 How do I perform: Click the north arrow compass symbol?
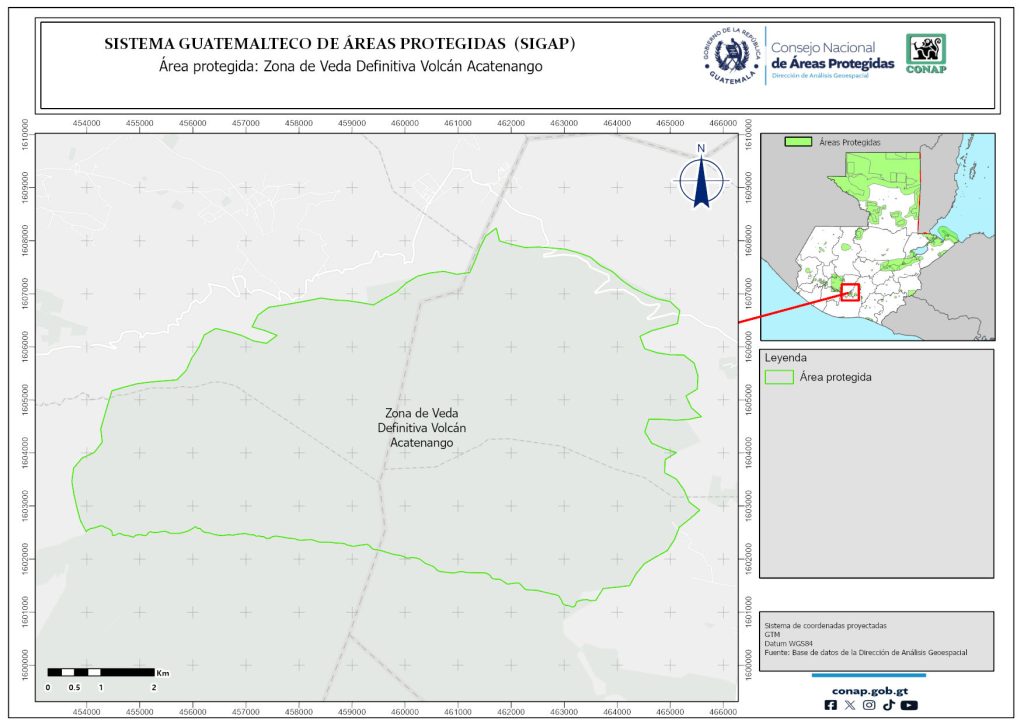click(702, 178)
